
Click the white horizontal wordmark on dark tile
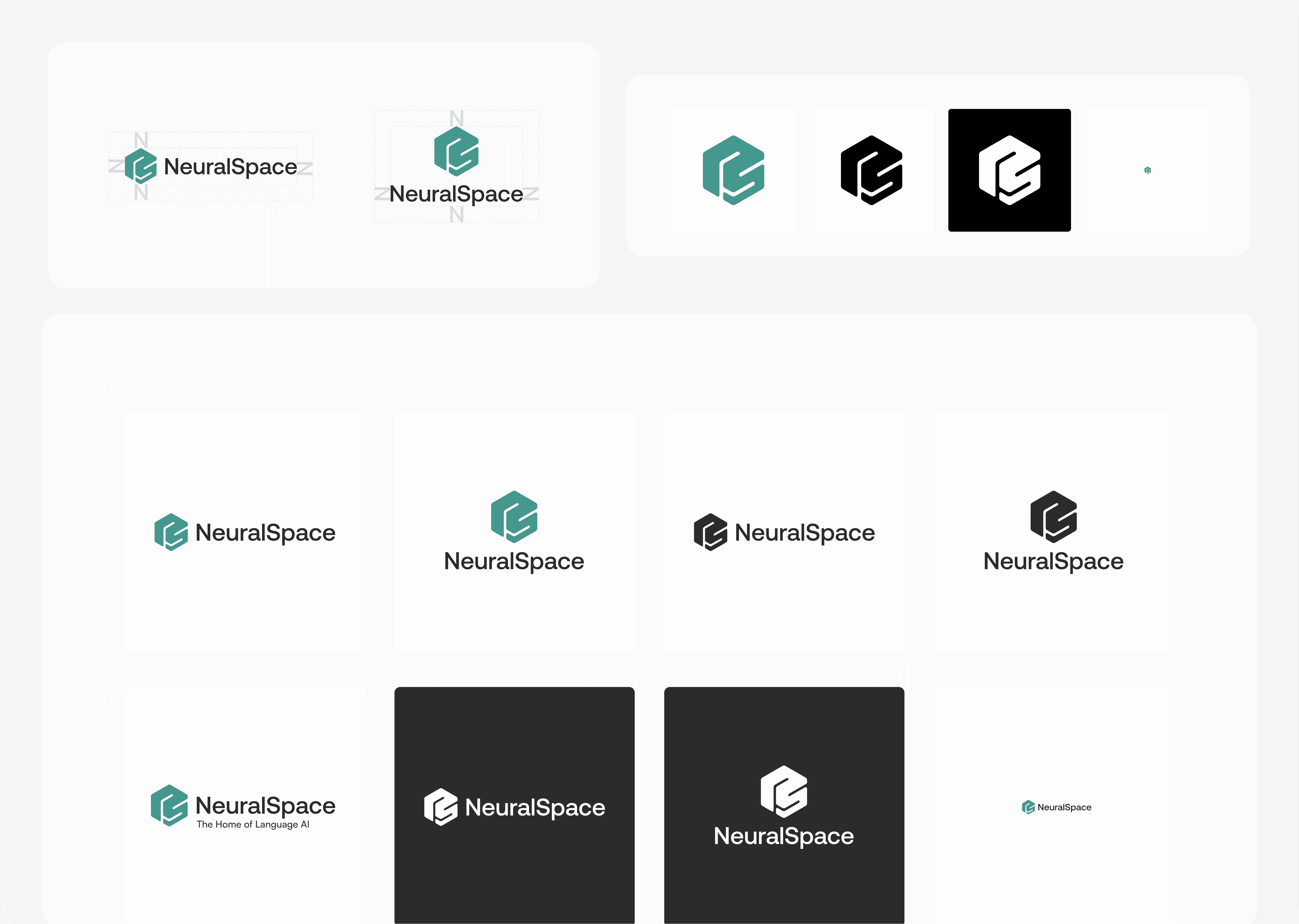point(535,807)
